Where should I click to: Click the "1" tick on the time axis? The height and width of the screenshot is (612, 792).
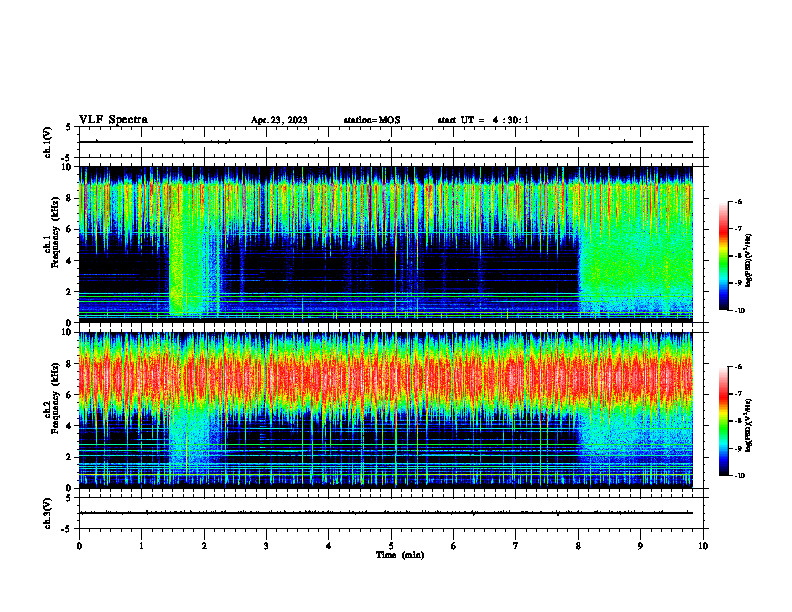click(141, 546)
